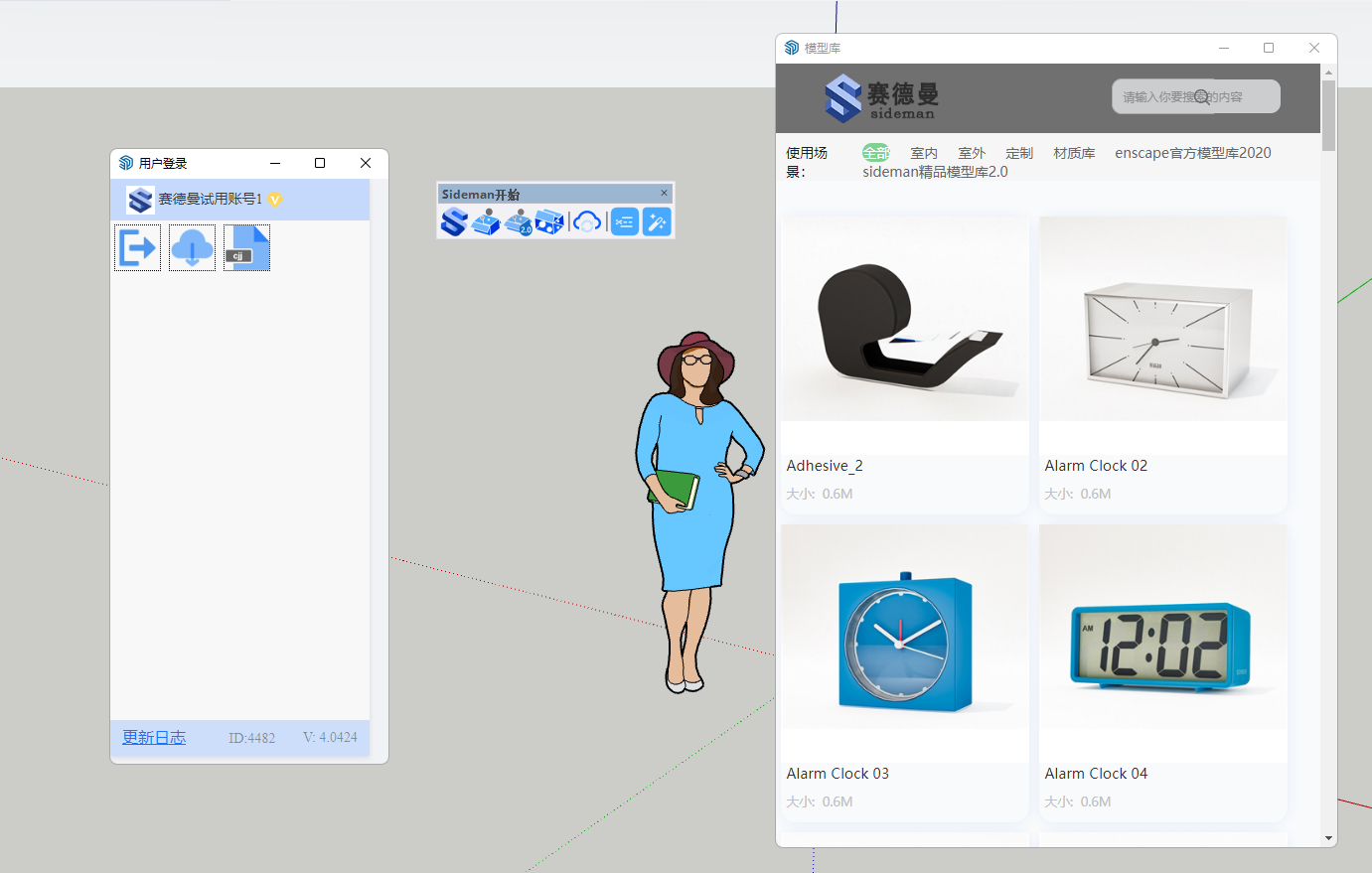Select the 室内 category tab

[924, 153]
